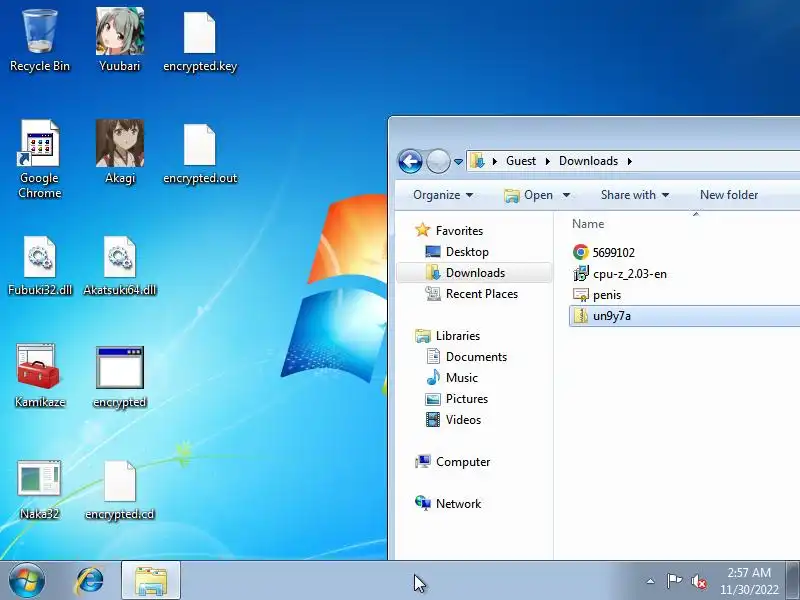The image size is (800, 600).
Task: Select the encrypted.out file on desktop
Action: click(x=199, y=154)
